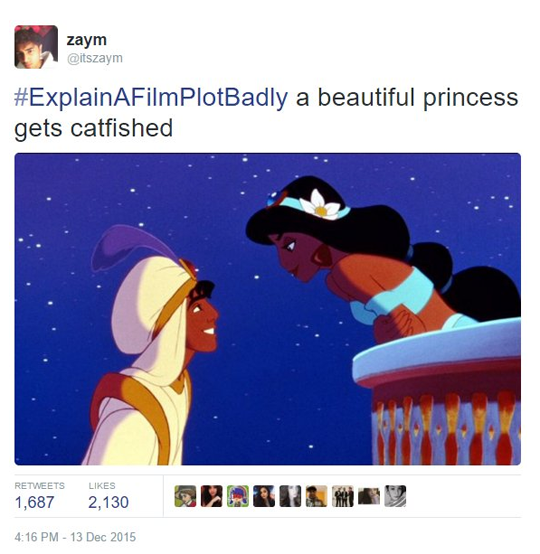Click the tweet text 'a beautiful princess gets catfished'
This screenshot has height=554, width=540.
point(266,112)
